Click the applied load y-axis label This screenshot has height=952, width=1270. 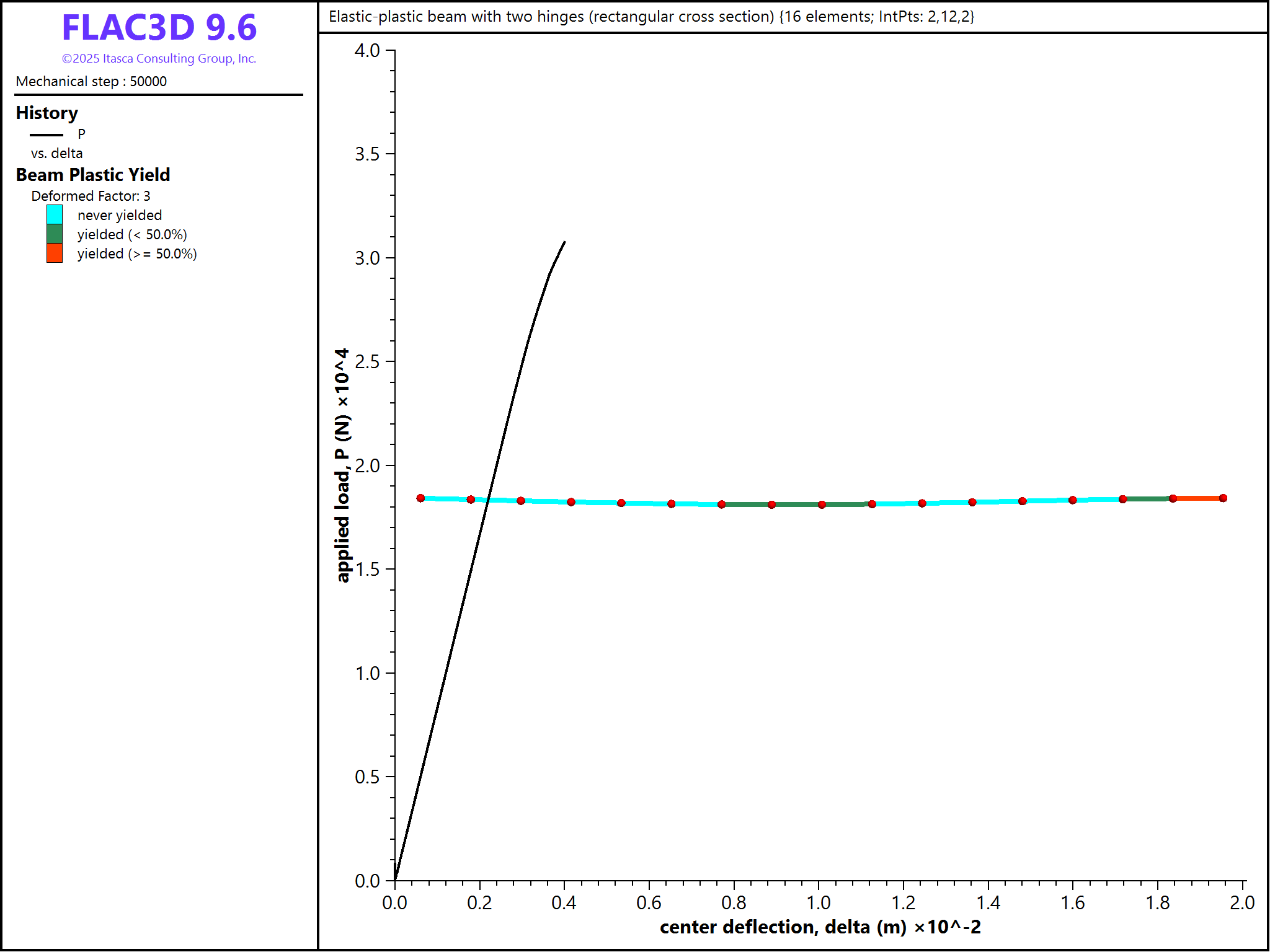(x=342, y=465)
